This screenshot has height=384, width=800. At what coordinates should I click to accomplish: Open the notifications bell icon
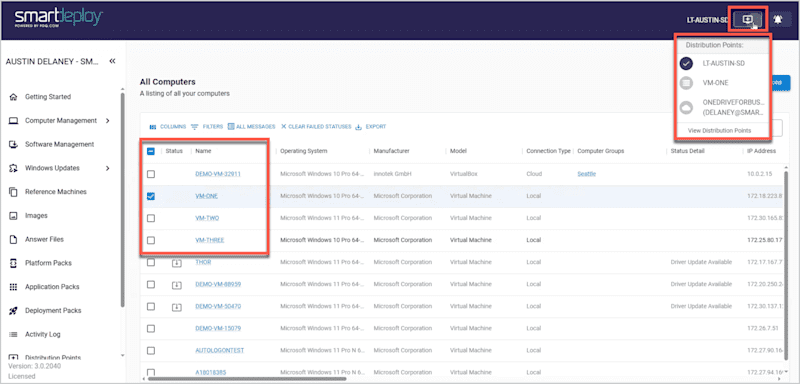pos(778,20)
